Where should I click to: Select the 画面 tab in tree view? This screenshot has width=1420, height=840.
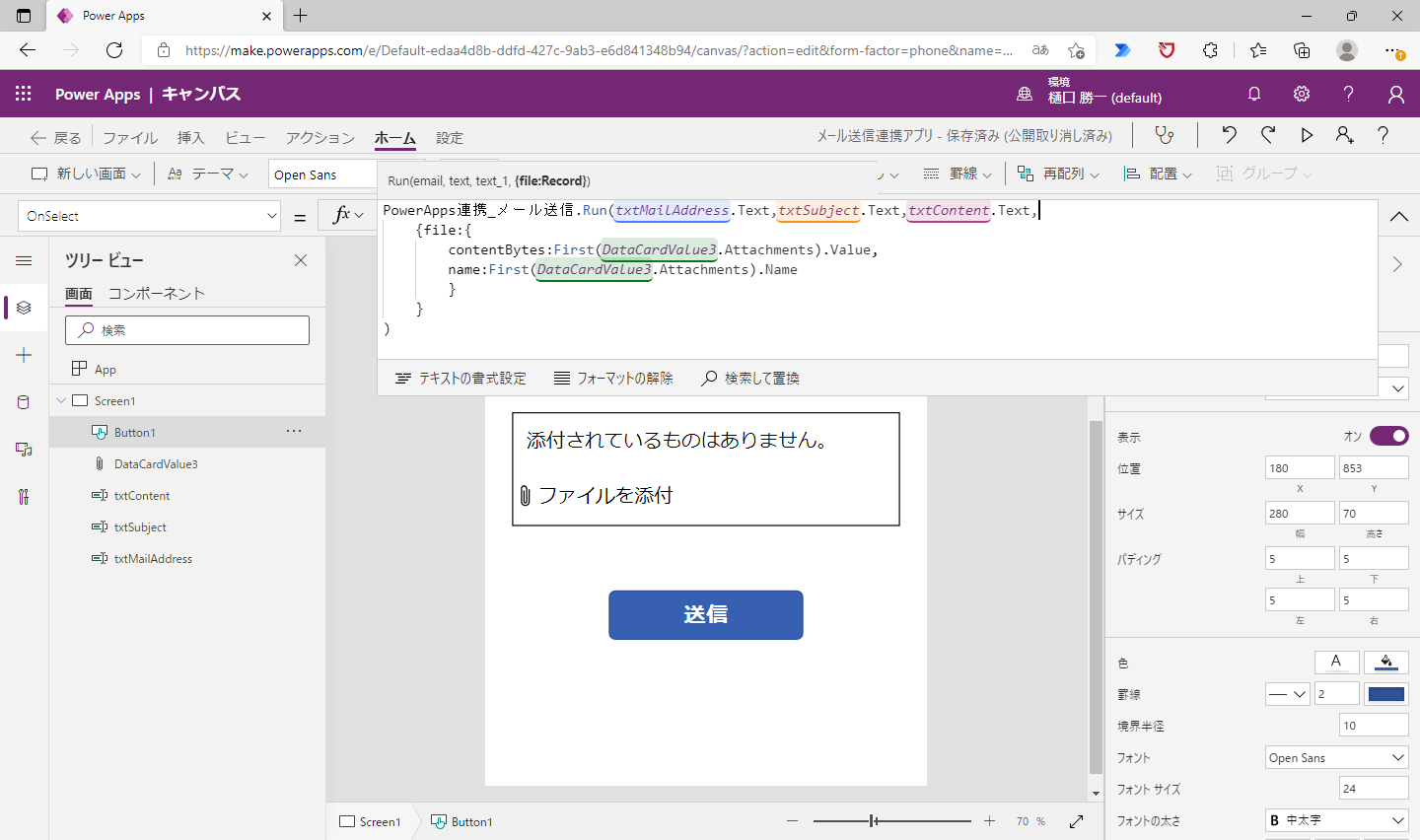[79, 293]
